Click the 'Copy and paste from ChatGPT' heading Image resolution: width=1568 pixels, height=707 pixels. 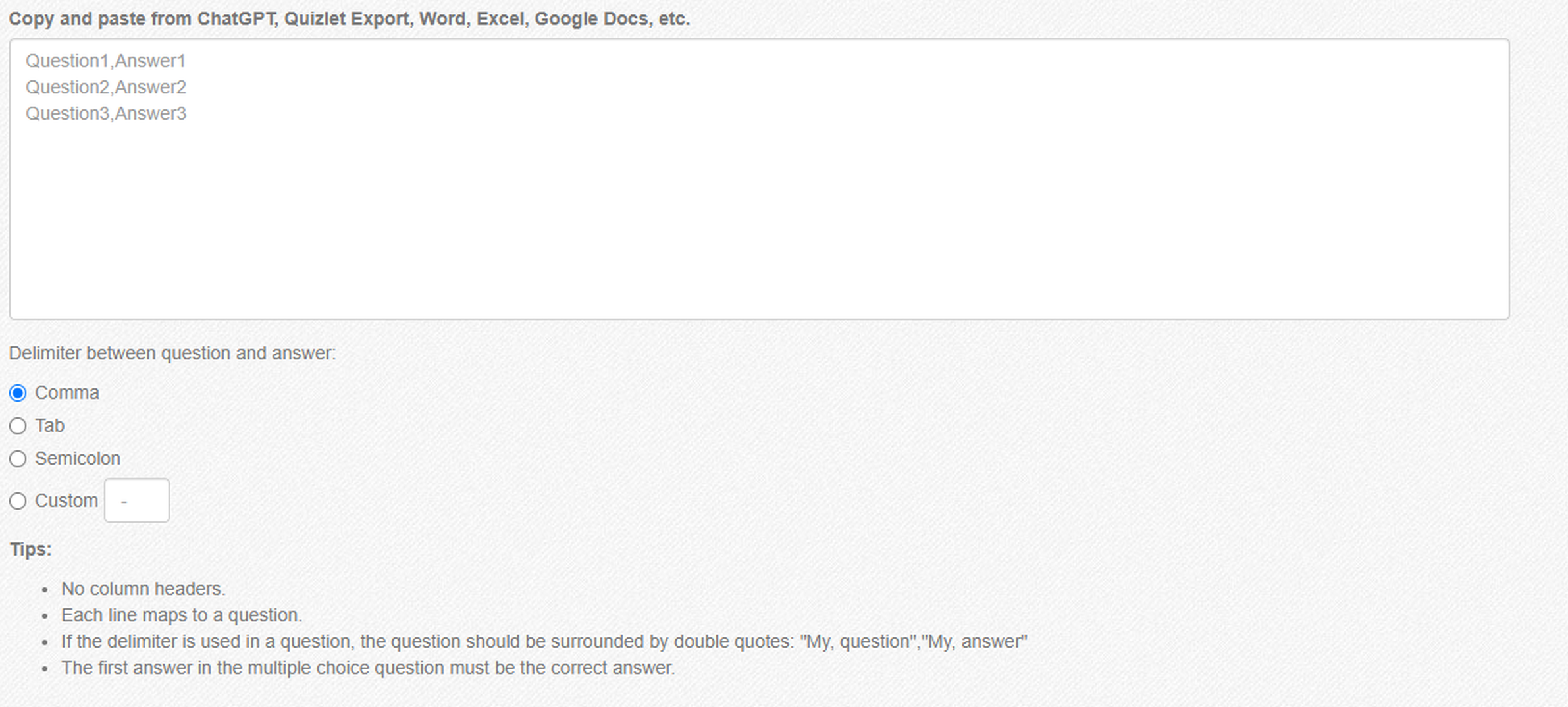tap(350, 19)
